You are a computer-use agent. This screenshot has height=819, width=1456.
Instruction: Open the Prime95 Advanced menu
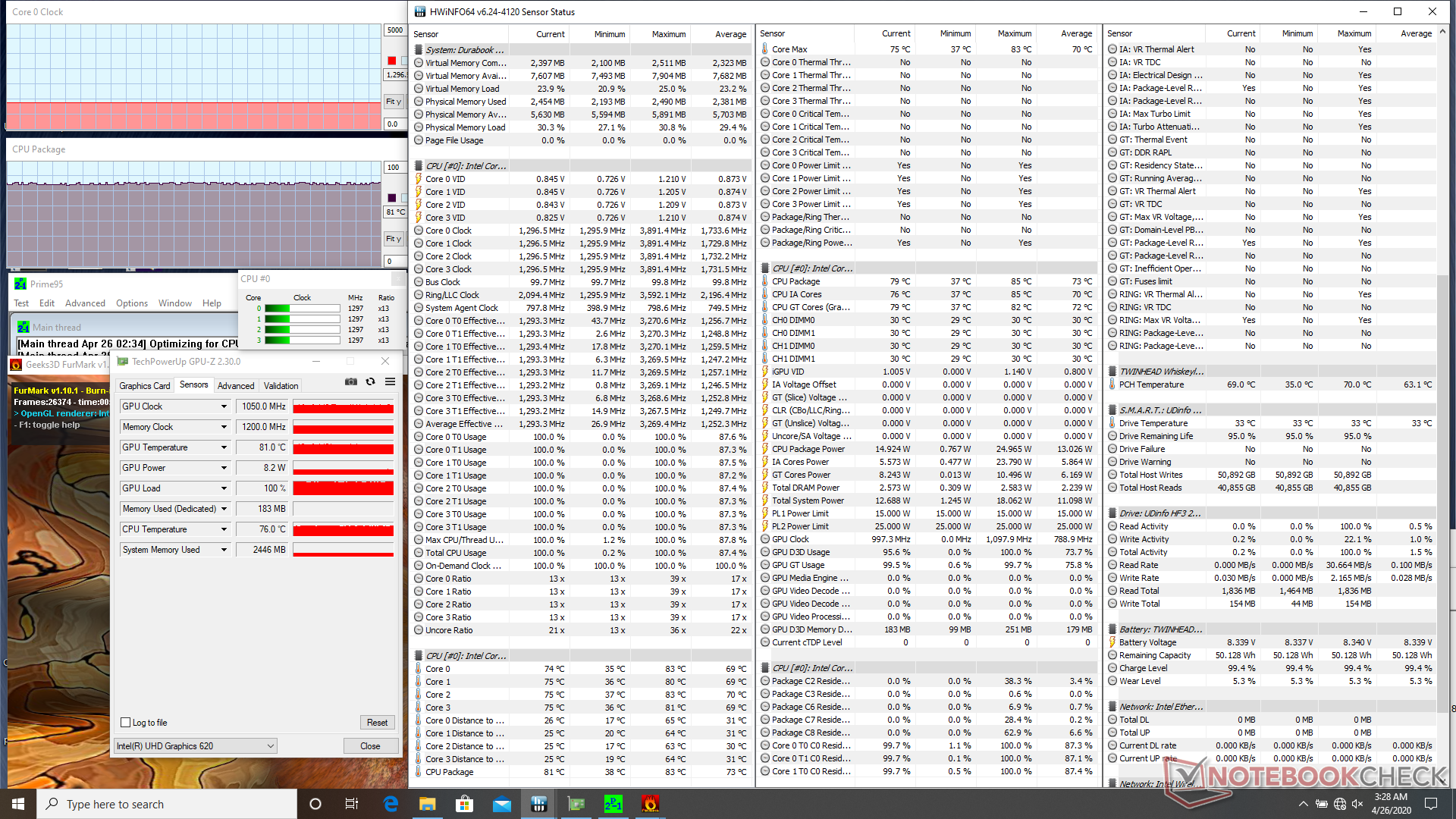tap(85, 303)
